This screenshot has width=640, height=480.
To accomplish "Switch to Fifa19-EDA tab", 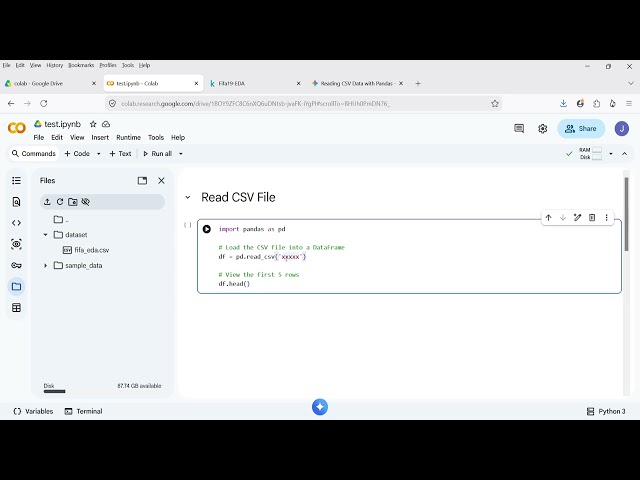I will pos(255,83).
